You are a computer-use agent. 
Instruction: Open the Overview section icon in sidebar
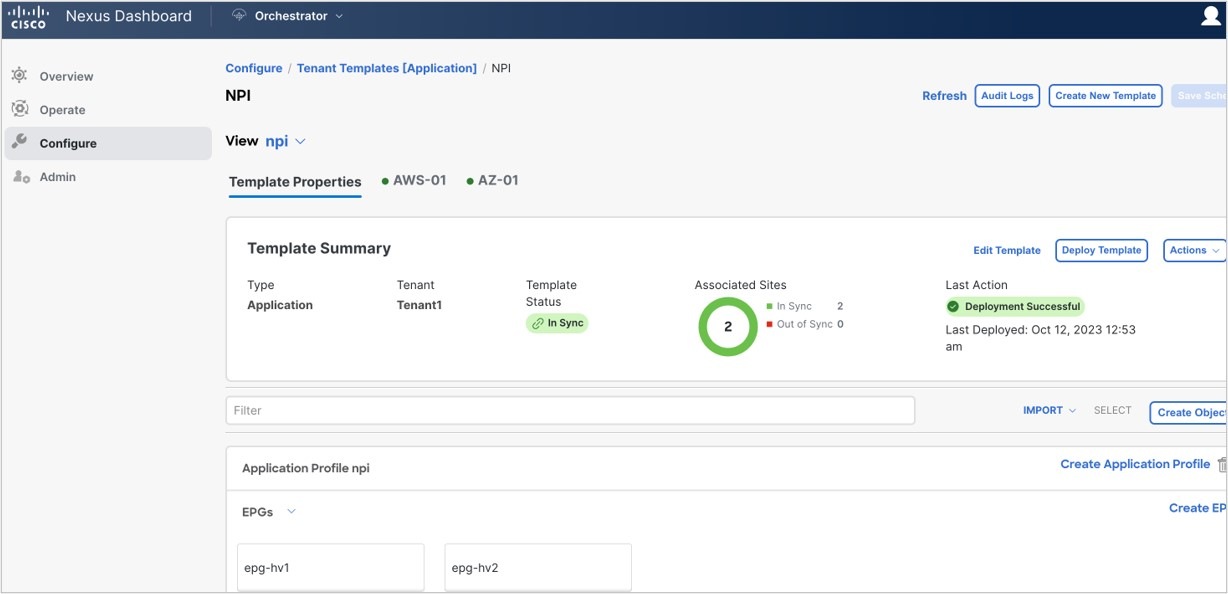point(17,75)
